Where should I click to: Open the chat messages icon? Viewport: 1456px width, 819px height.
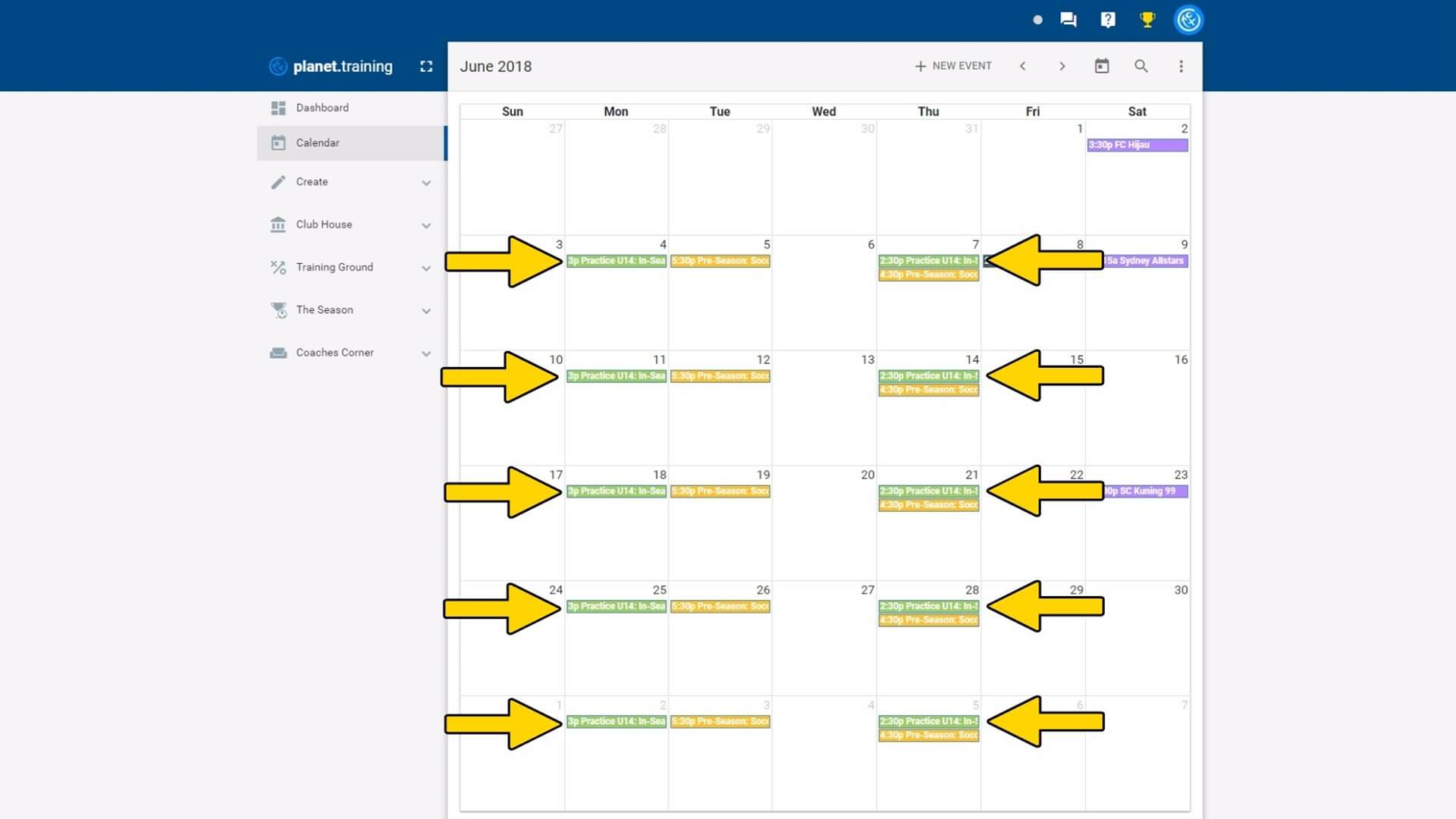coord(1068,20)
